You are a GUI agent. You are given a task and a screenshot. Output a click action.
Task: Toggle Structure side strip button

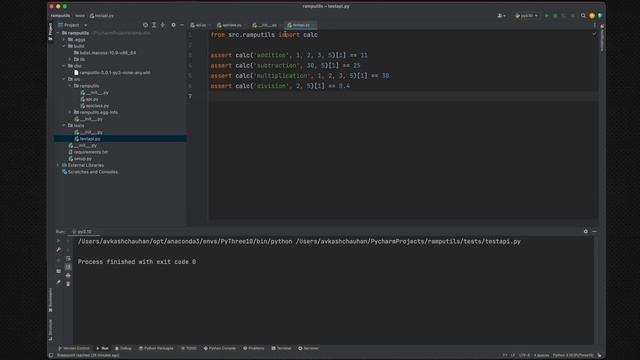(51, 330)
